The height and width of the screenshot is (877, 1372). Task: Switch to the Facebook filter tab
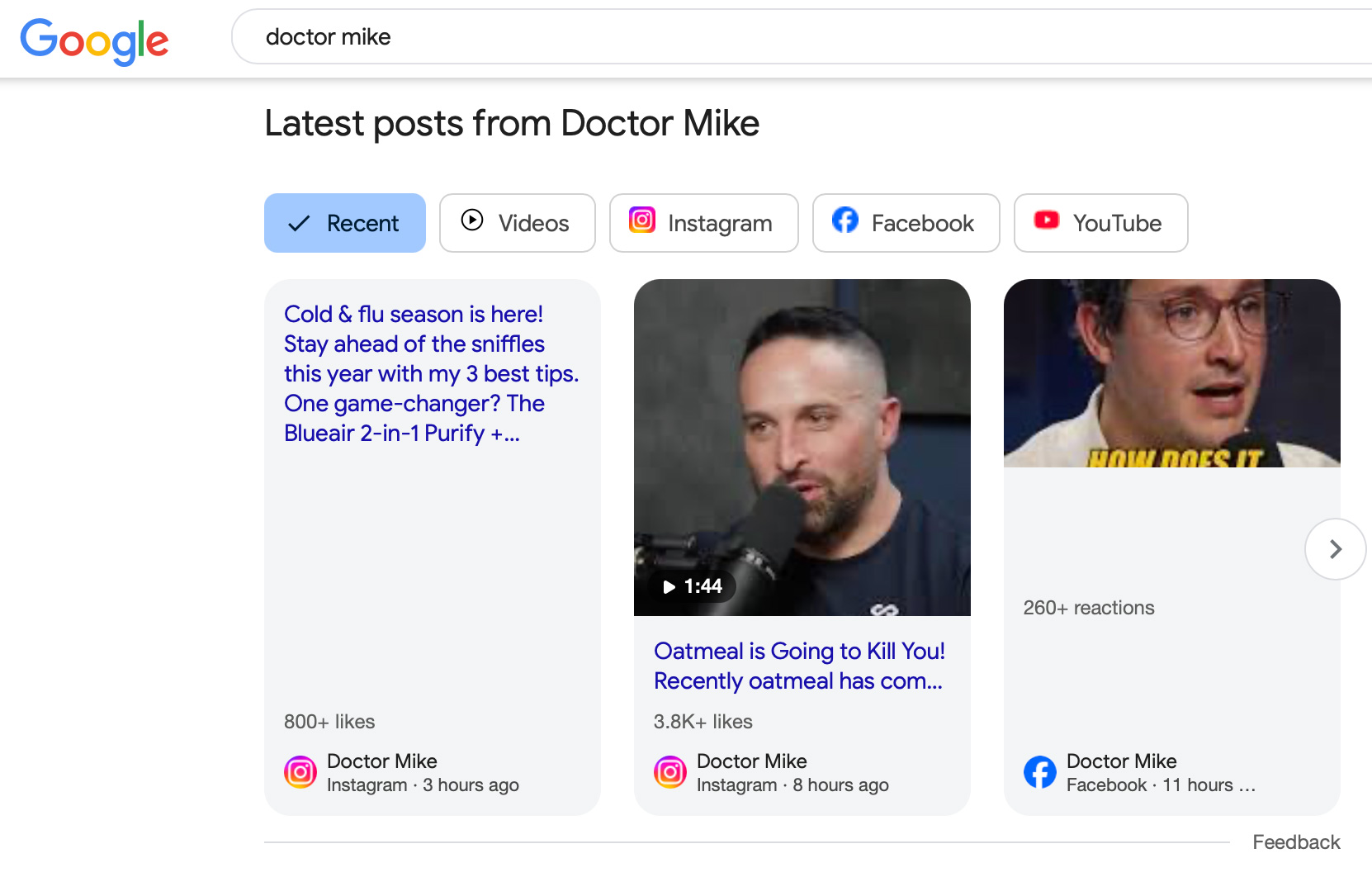coord(906,222)
